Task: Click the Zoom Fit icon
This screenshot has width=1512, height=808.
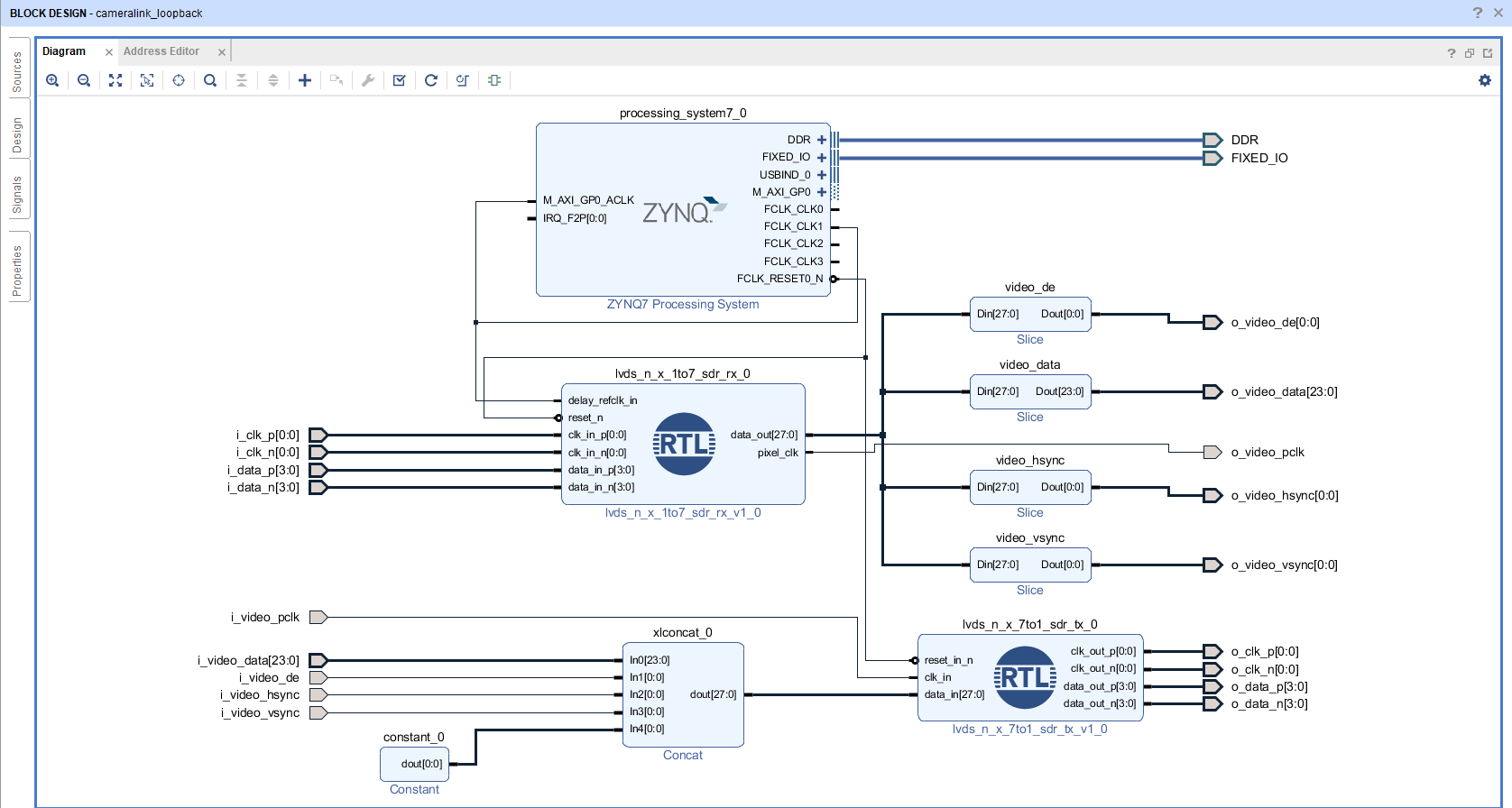Action: (x=115, y=80)
